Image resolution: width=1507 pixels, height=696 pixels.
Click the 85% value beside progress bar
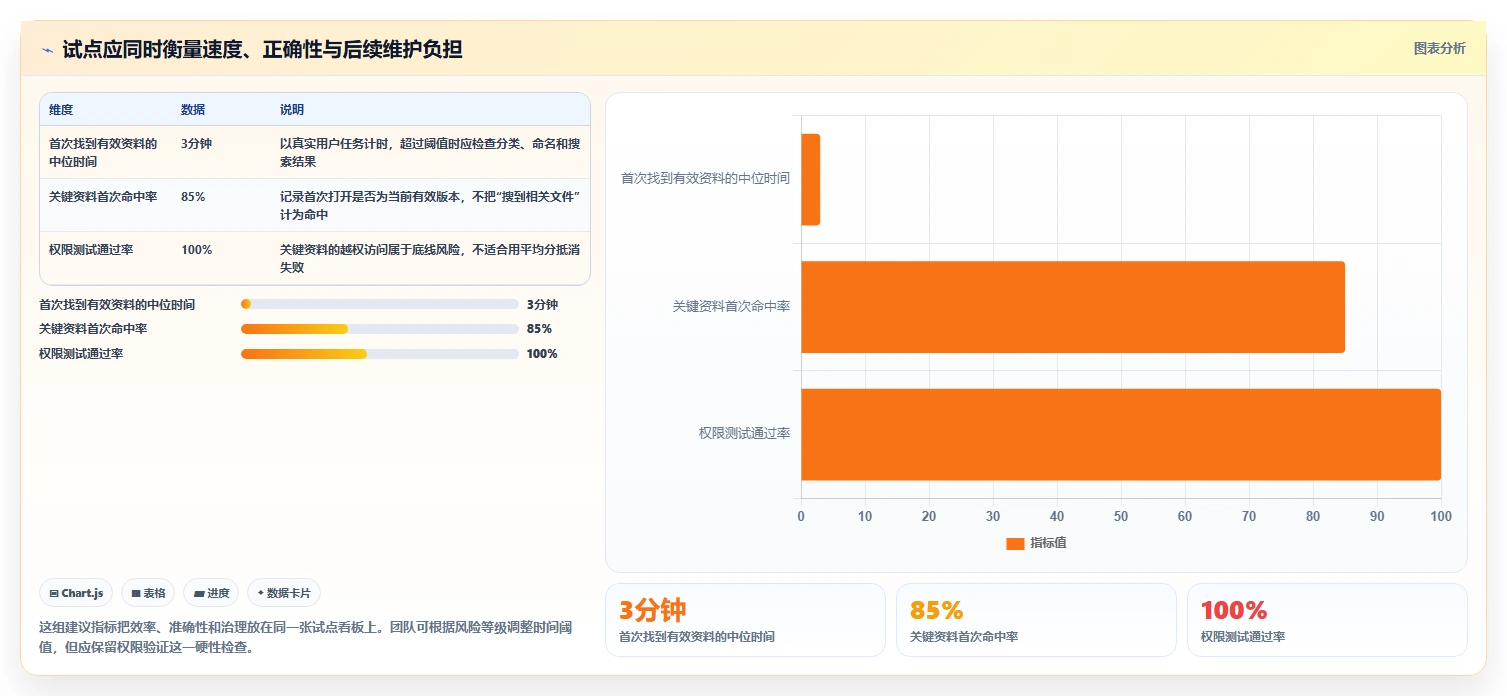point(539,329)
